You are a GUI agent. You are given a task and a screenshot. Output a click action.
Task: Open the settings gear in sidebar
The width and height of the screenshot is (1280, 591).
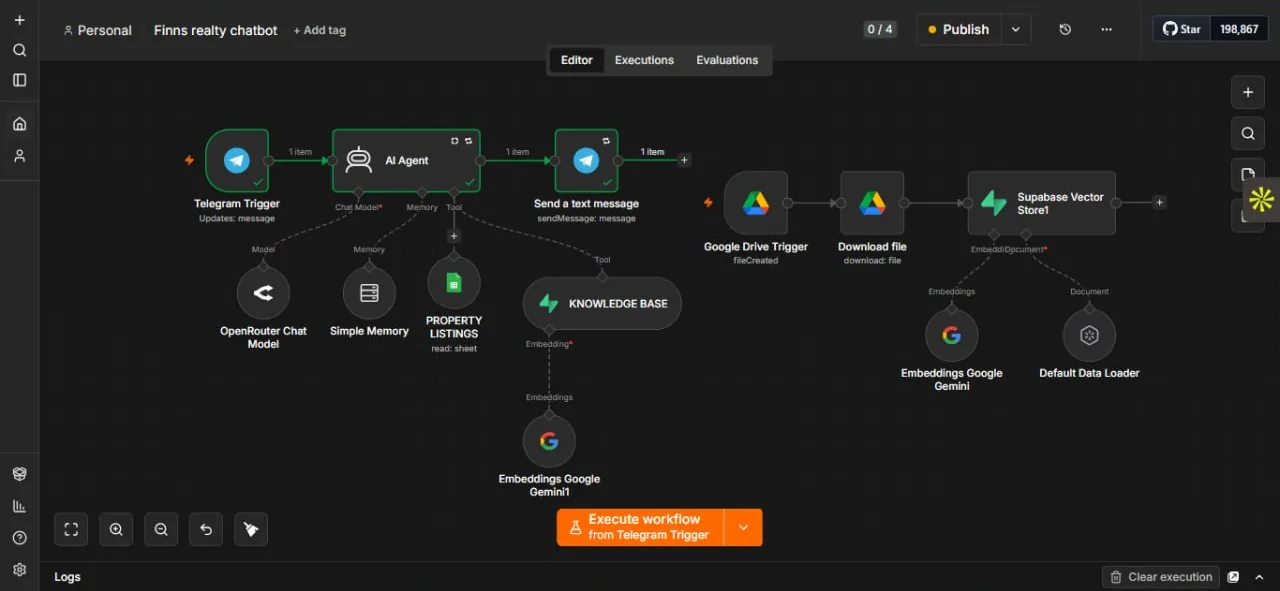[19, 570]
